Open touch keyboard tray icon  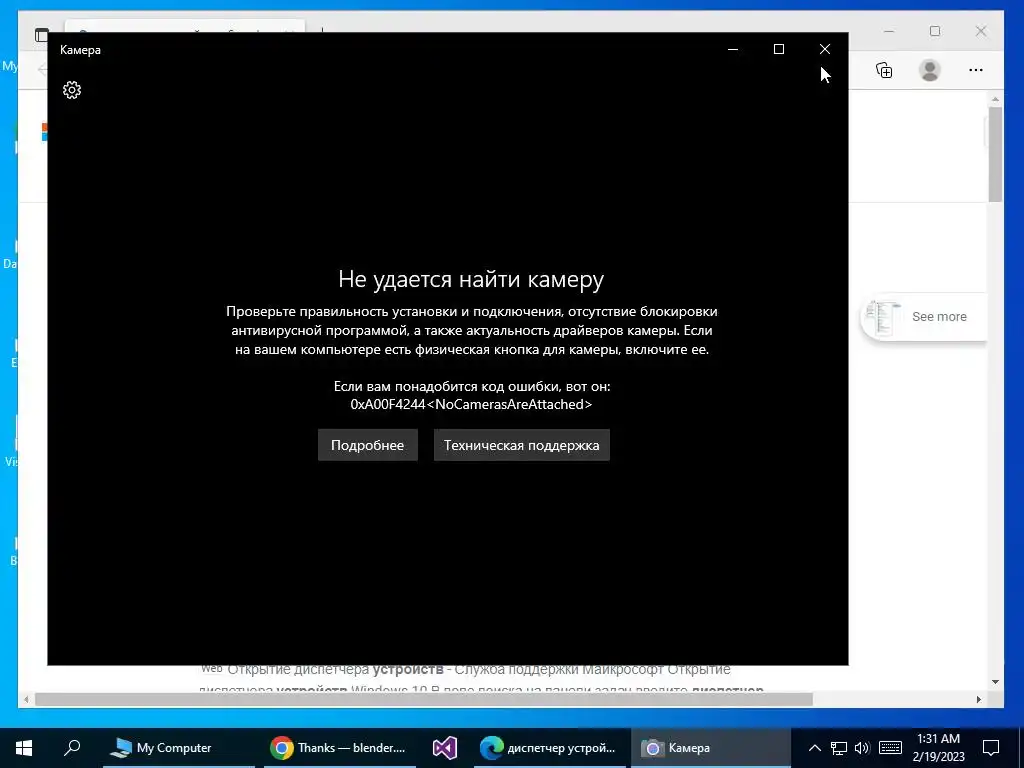890,748
